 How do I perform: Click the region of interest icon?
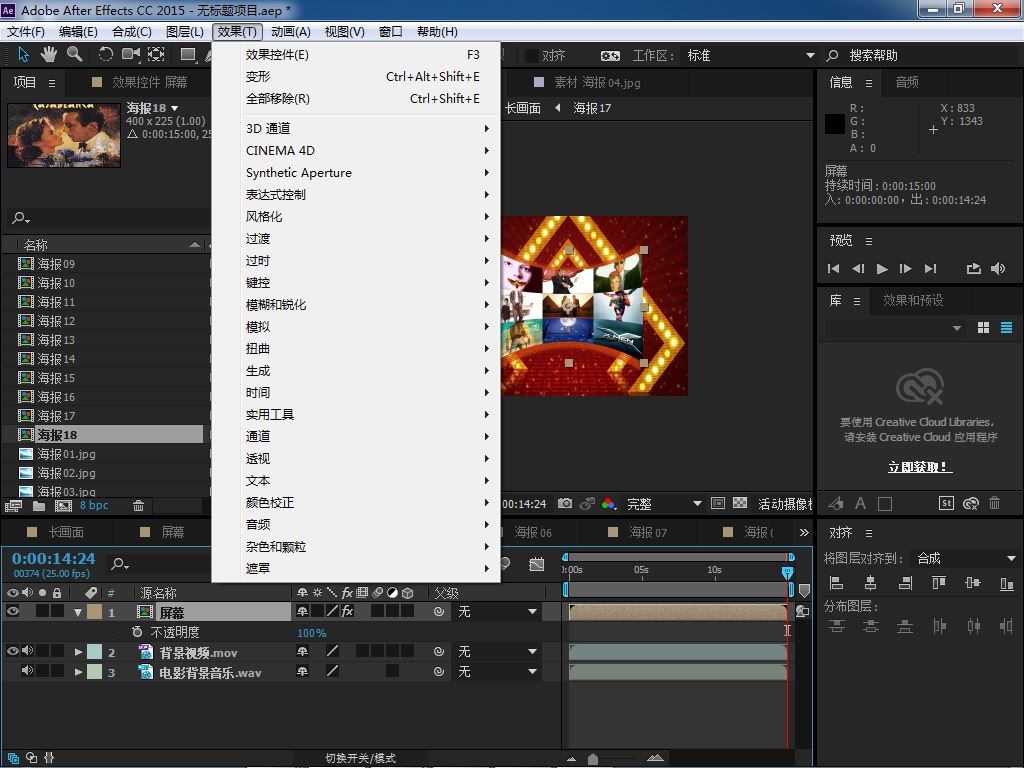pyautogui.click(x=718, y=503)
